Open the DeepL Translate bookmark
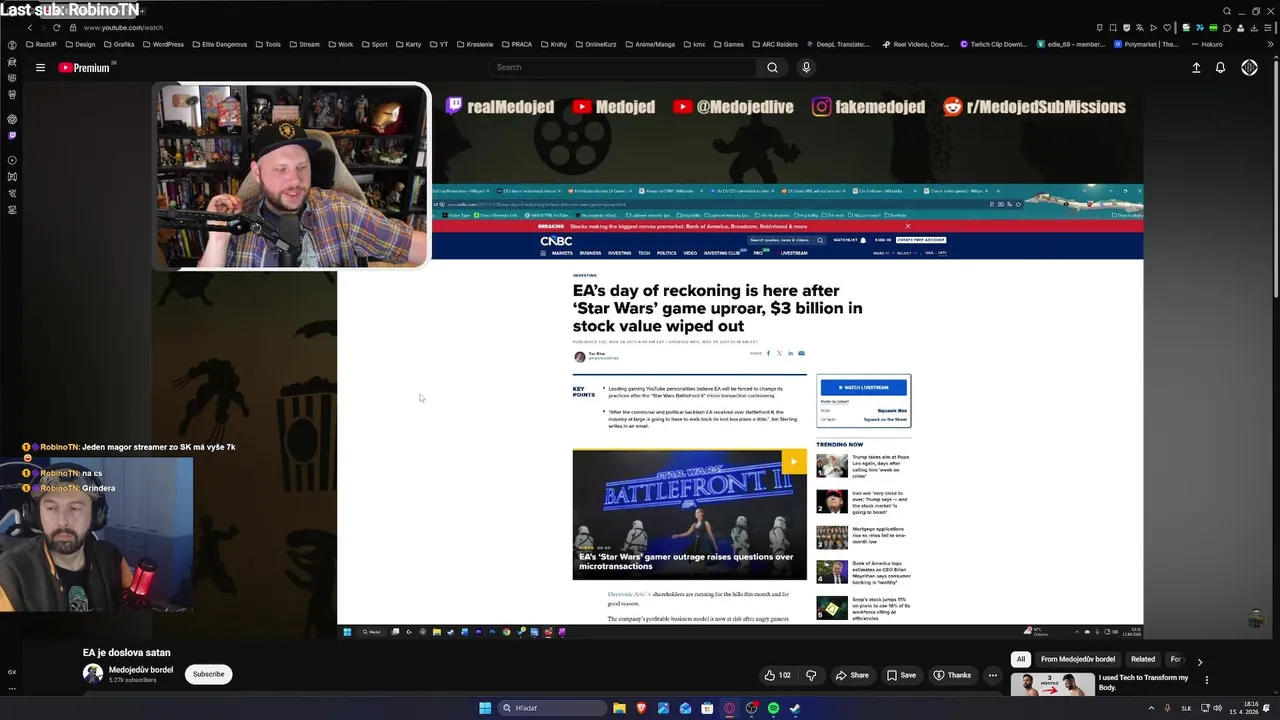1280x720 pixels. (838, 44)
